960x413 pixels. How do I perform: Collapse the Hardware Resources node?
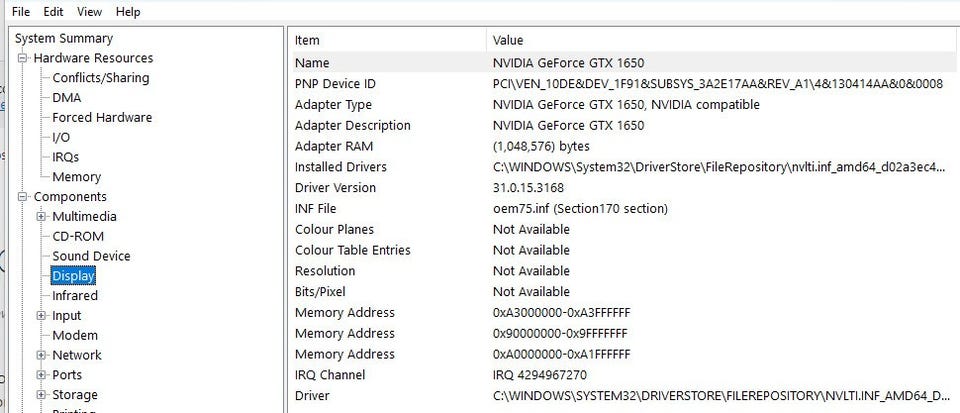click(x=23, y=58)
